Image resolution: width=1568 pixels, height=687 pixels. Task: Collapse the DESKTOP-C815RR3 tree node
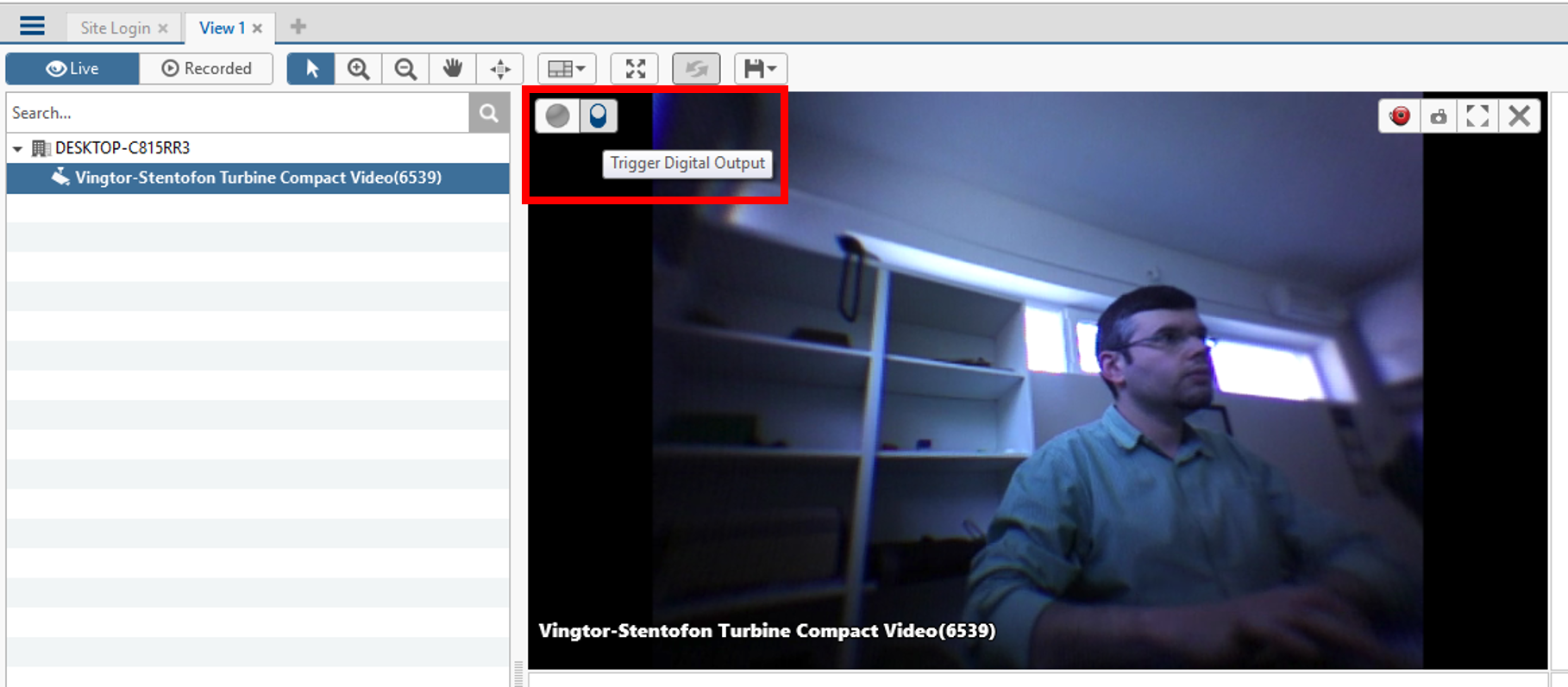(17, 149)
